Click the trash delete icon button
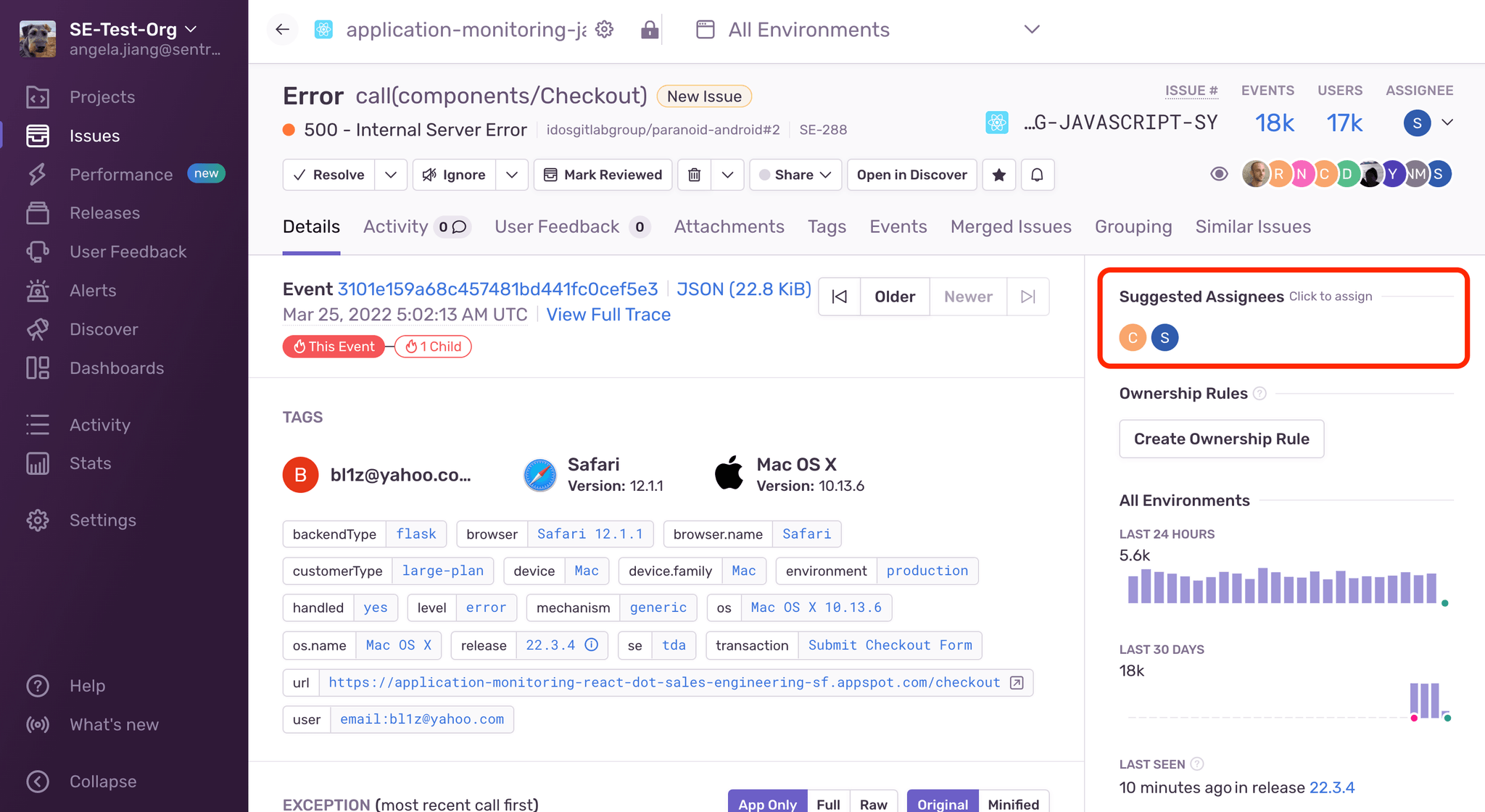Viewport: 1485px width, 812px height. (694, 175)
